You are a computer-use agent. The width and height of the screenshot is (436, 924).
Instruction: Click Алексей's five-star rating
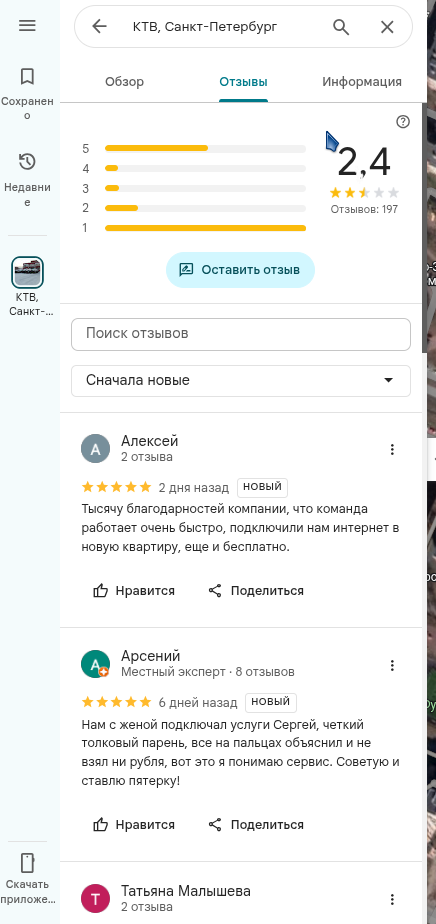point(117,487)
